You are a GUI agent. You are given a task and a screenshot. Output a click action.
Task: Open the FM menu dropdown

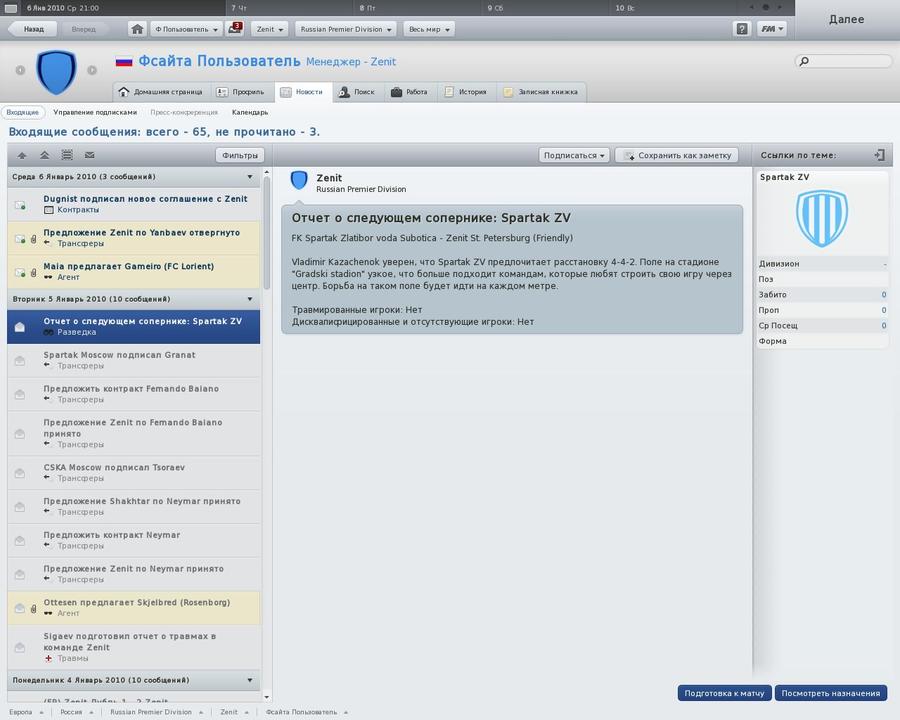(771, 29)
